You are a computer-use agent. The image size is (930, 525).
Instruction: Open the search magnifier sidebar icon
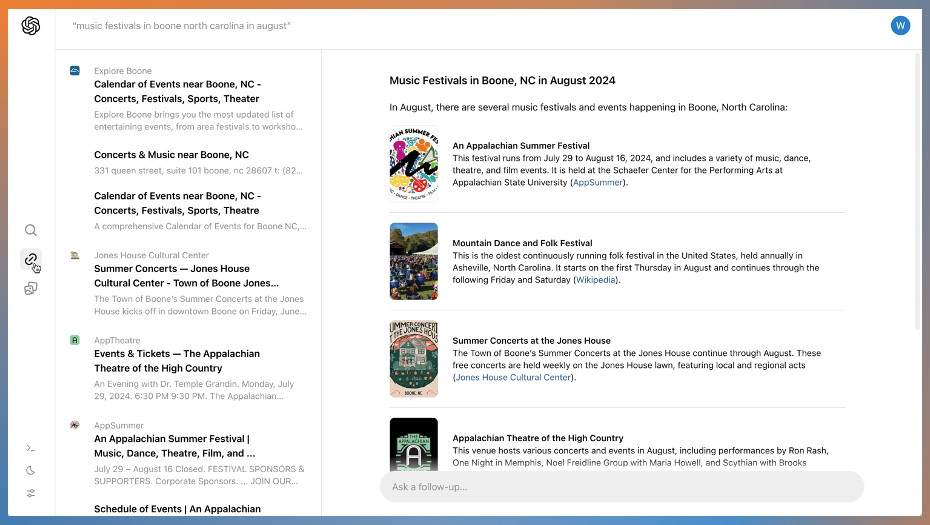[31, 230]
